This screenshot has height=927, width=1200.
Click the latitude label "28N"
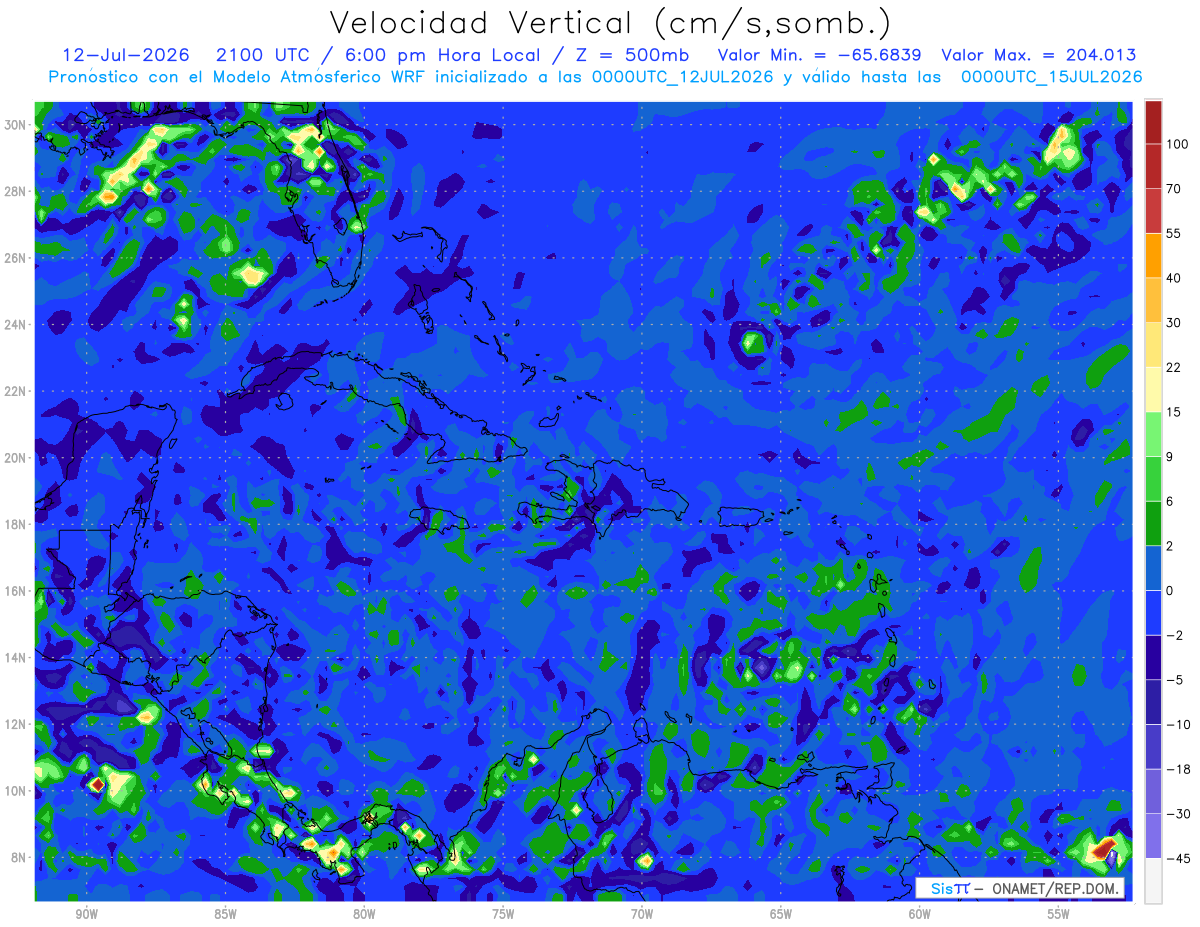click(x=14, y=191)
